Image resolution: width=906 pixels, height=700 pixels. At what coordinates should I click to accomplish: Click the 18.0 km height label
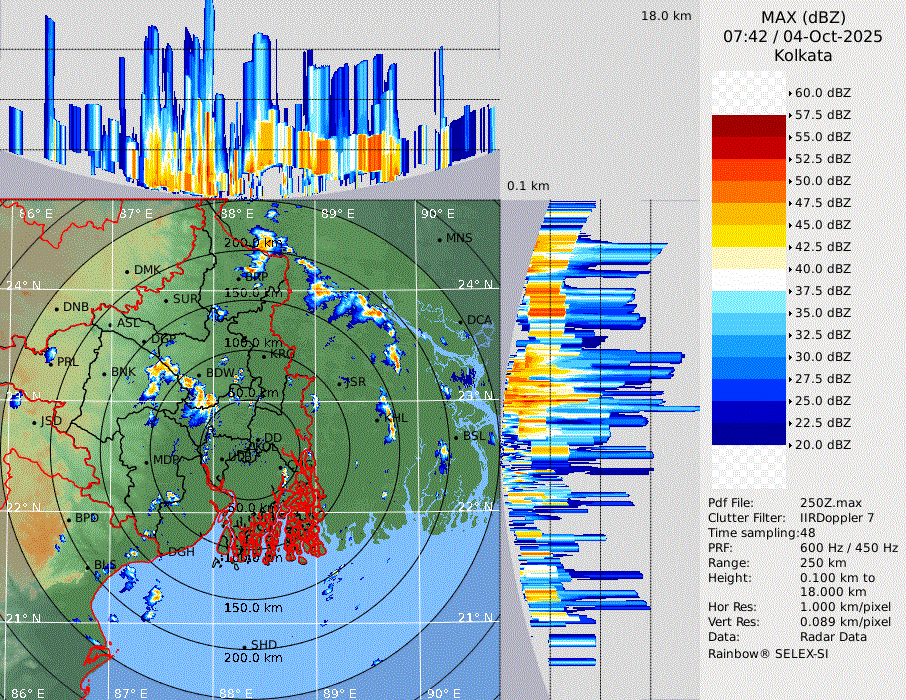(666, 16)
